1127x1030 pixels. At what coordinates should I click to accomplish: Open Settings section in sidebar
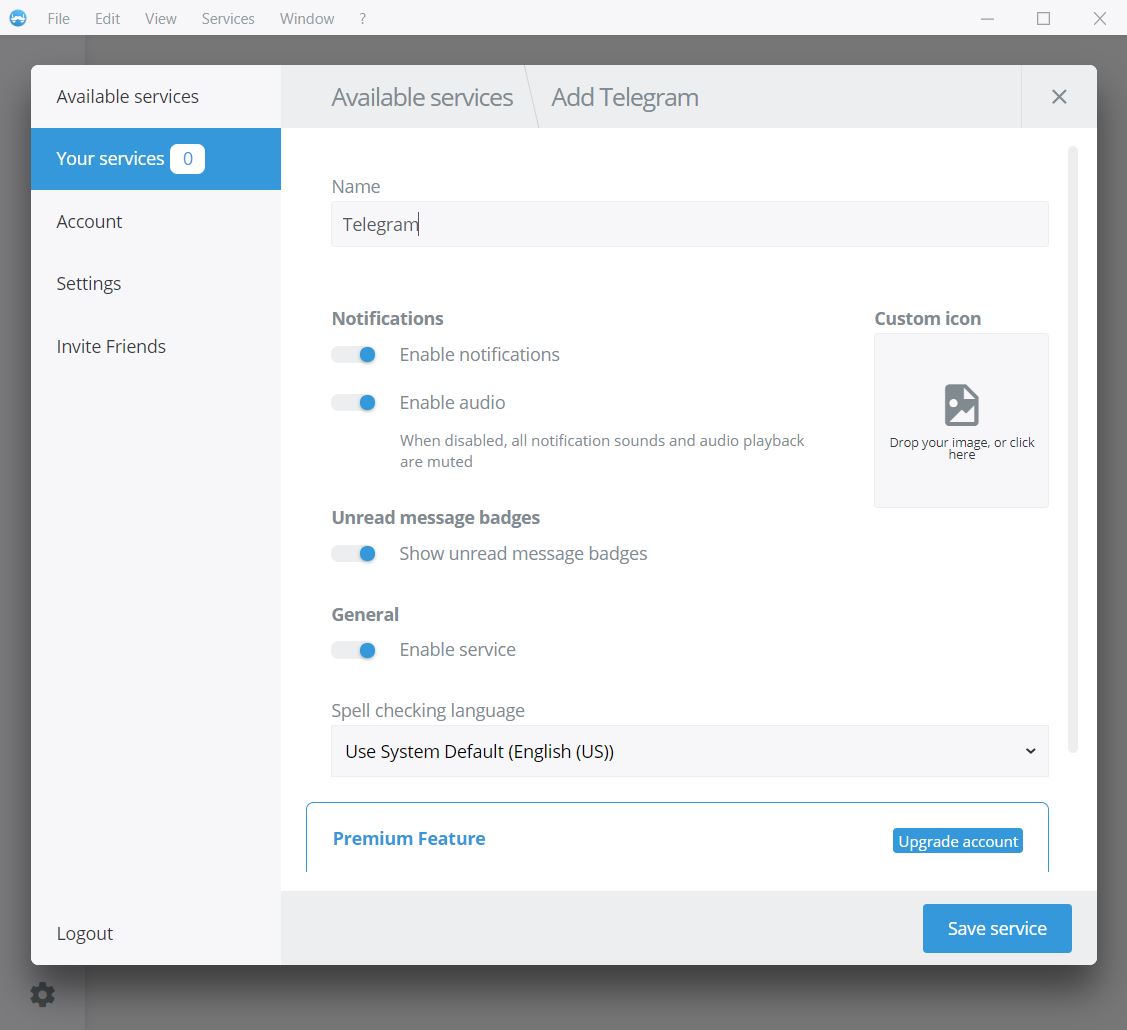click(x=156, y=284)
